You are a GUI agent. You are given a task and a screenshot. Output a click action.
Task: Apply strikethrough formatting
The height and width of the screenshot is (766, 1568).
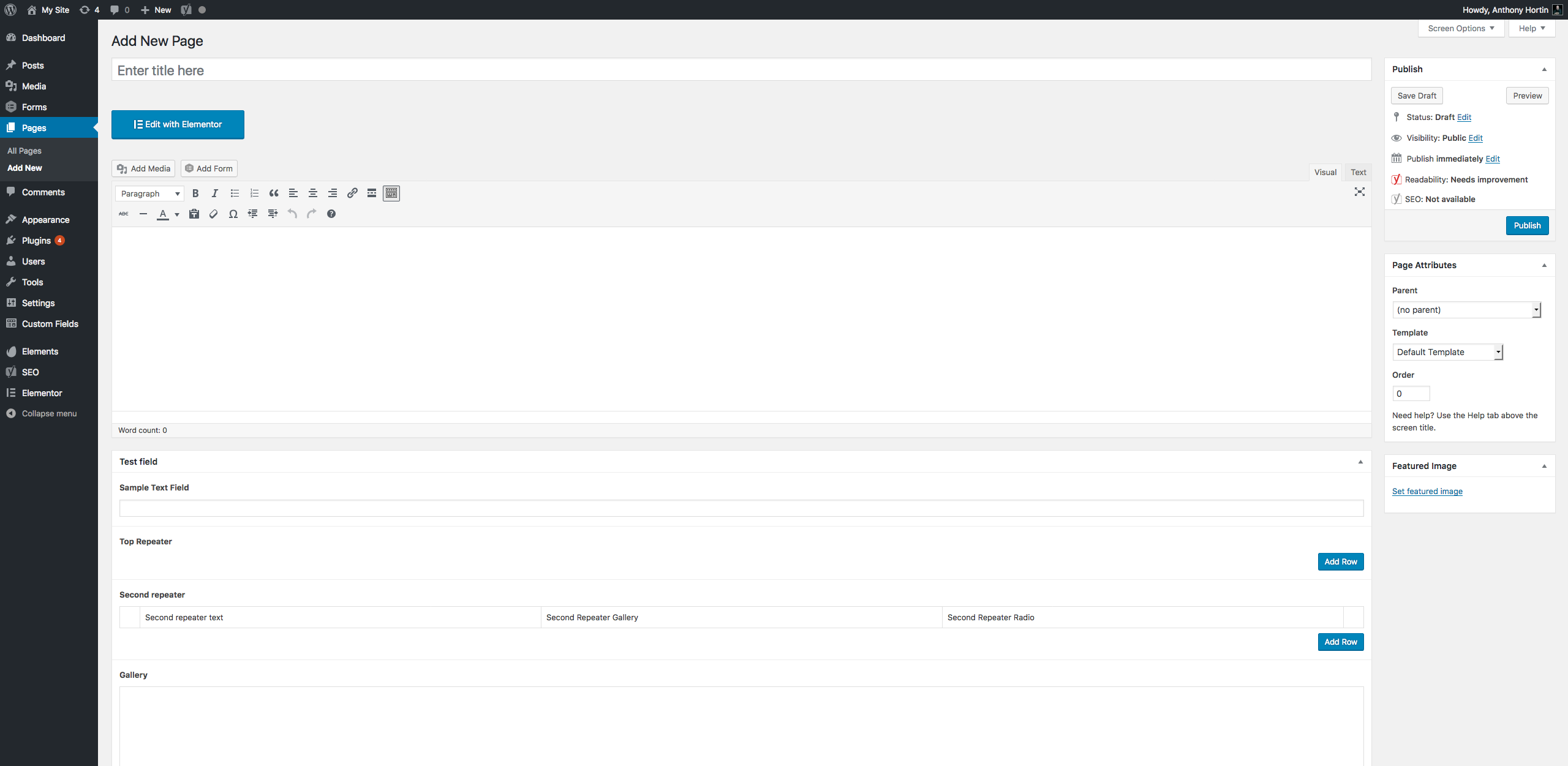tap(123, 214)
